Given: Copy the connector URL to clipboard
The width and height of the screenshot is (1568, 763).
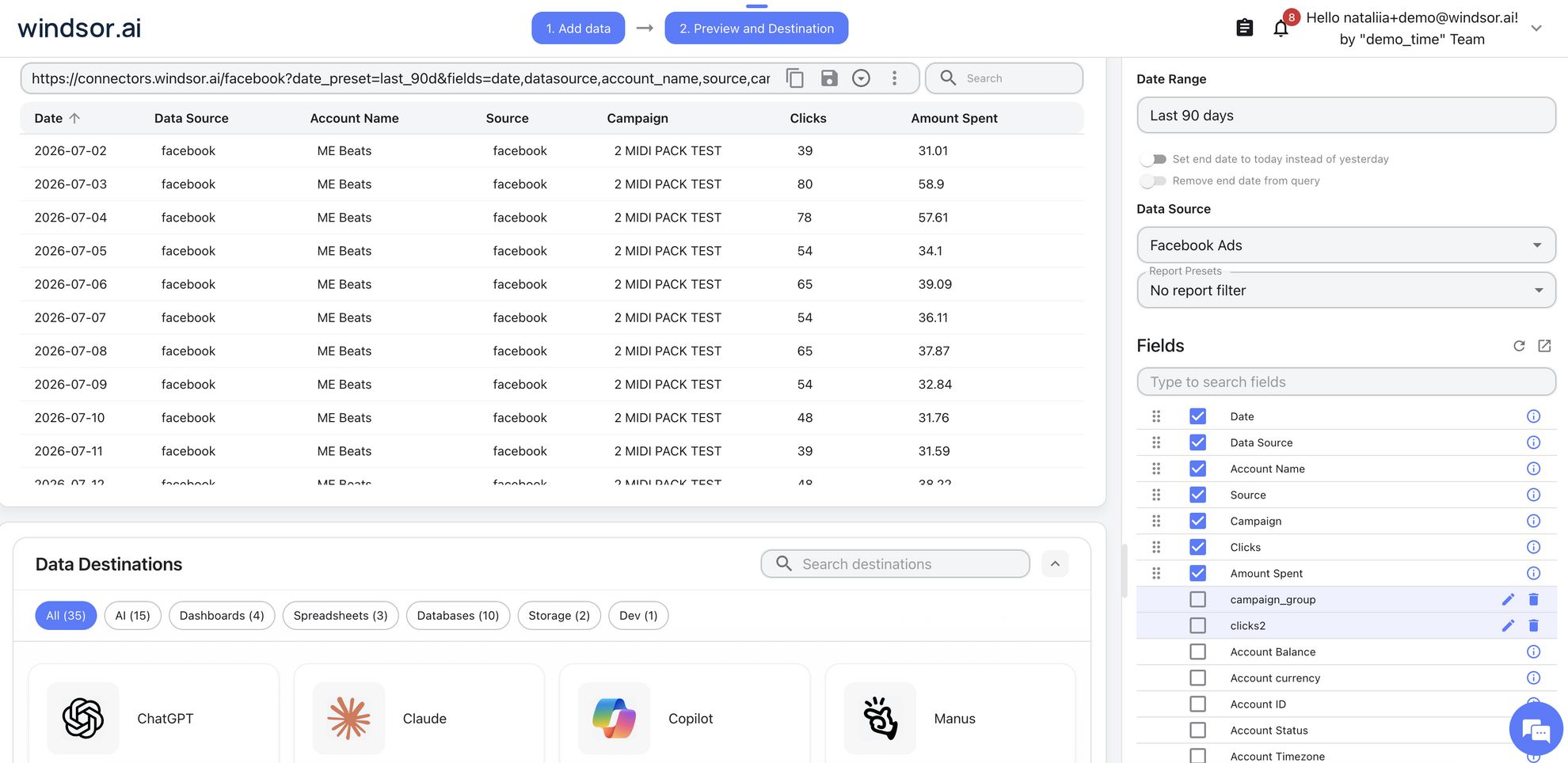Looking at the screenshot, I should [794, 78].
